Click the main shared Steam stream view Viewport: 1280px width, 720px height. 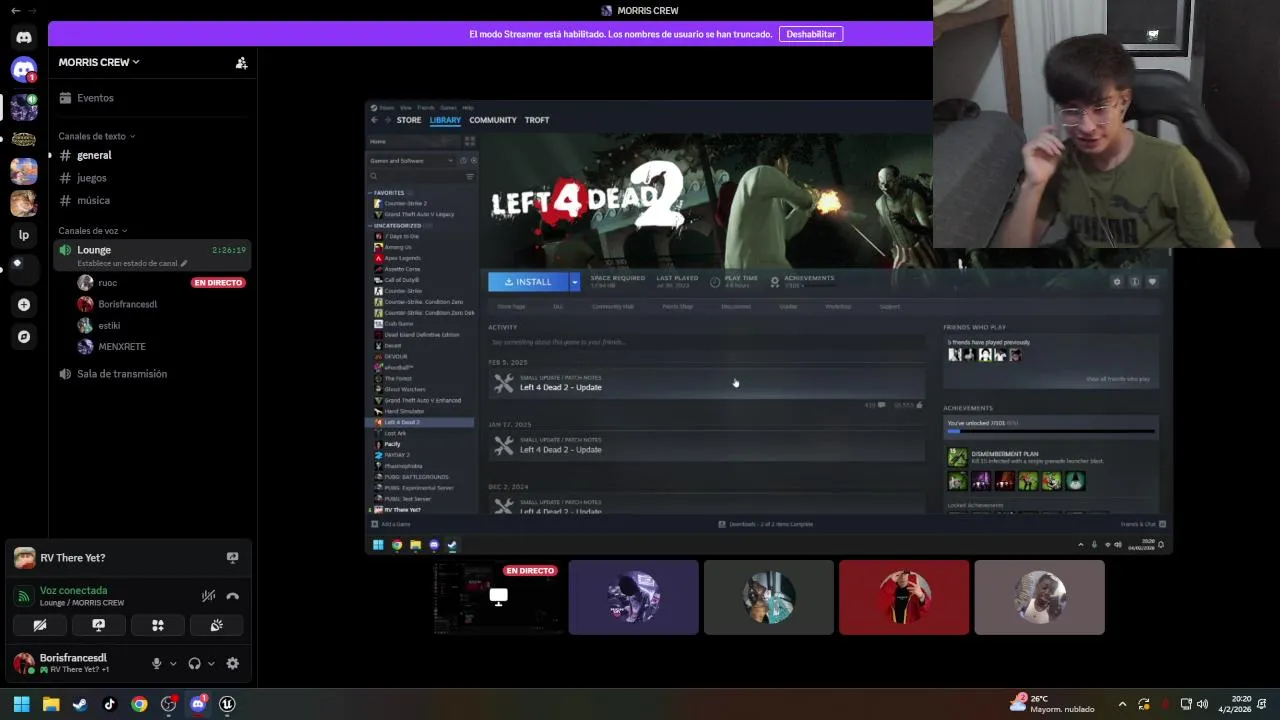coord(768,326)
